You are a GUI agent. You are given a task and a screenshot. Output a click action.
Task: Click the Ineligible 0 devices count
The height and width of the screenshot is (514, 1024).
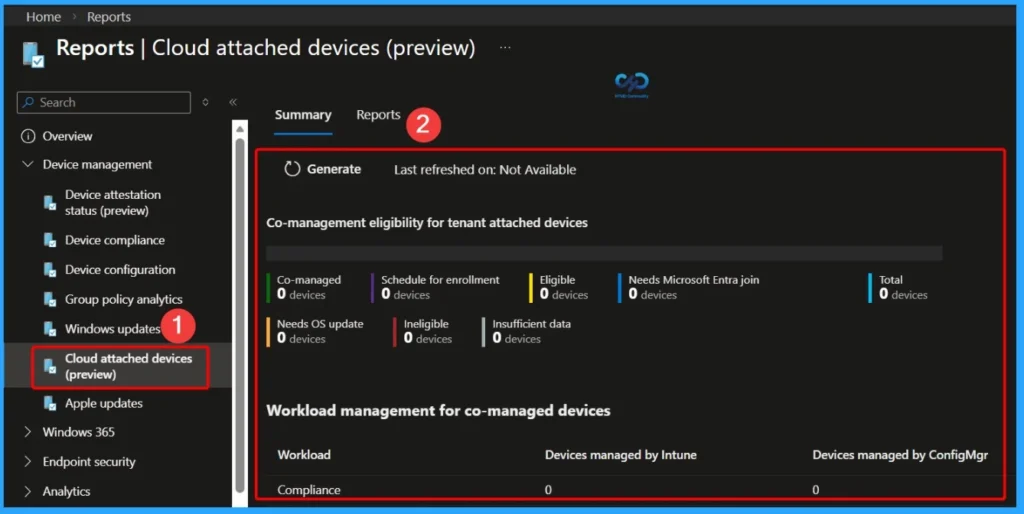point(428,338)
